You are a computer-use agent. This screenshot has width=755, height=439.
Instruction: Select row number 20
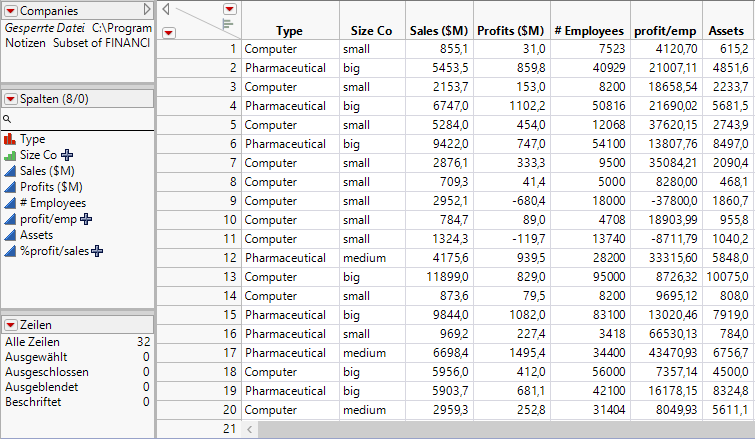199,410
